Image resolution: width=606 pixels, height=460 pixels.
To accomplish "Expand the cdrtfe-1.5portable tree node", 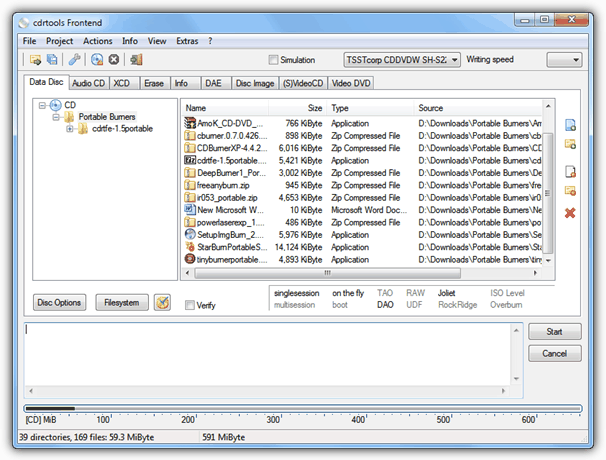I will coord(70,129).
